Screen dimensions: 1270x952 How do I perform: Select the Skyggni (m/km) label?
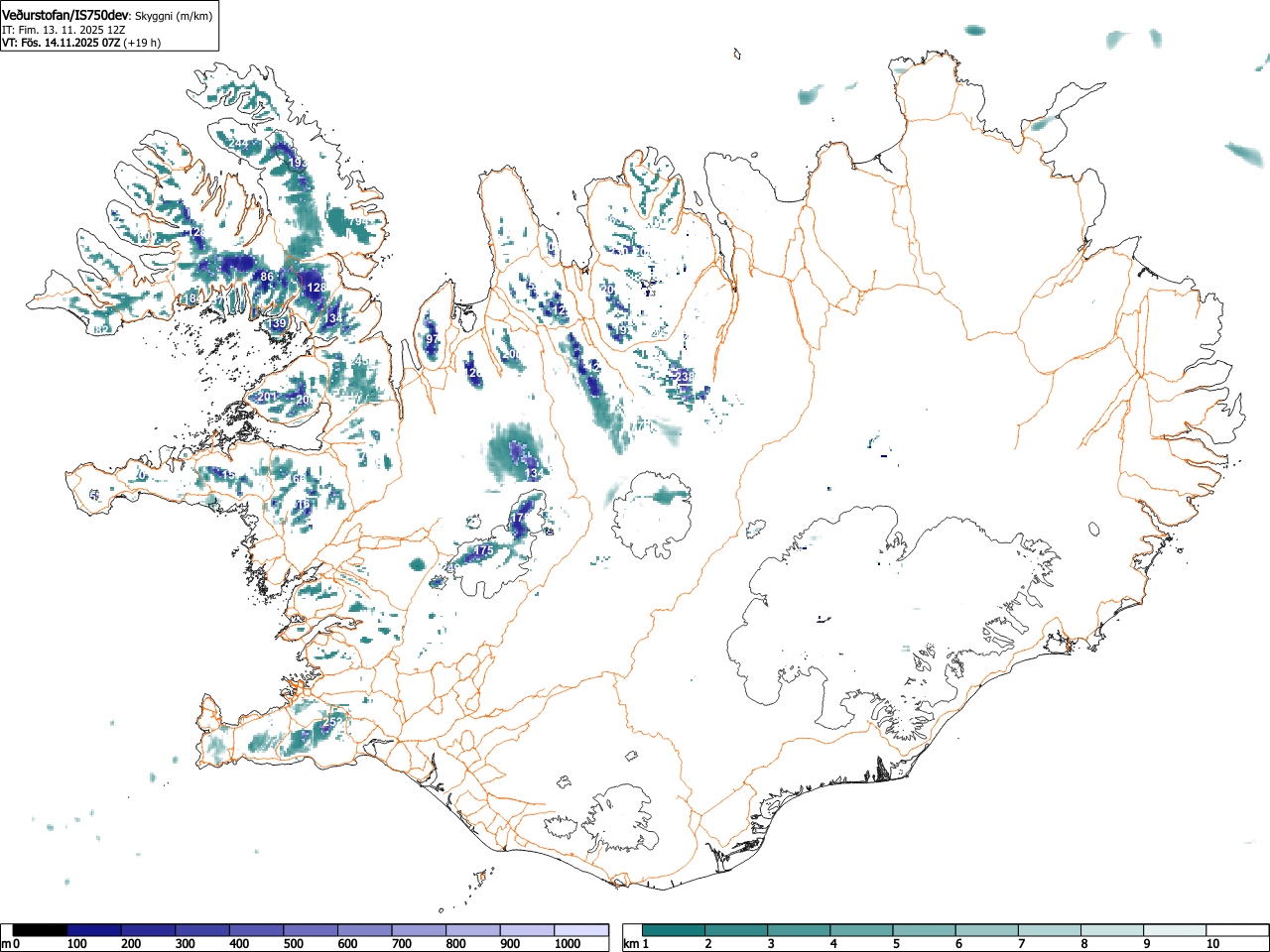click(174, 16)
